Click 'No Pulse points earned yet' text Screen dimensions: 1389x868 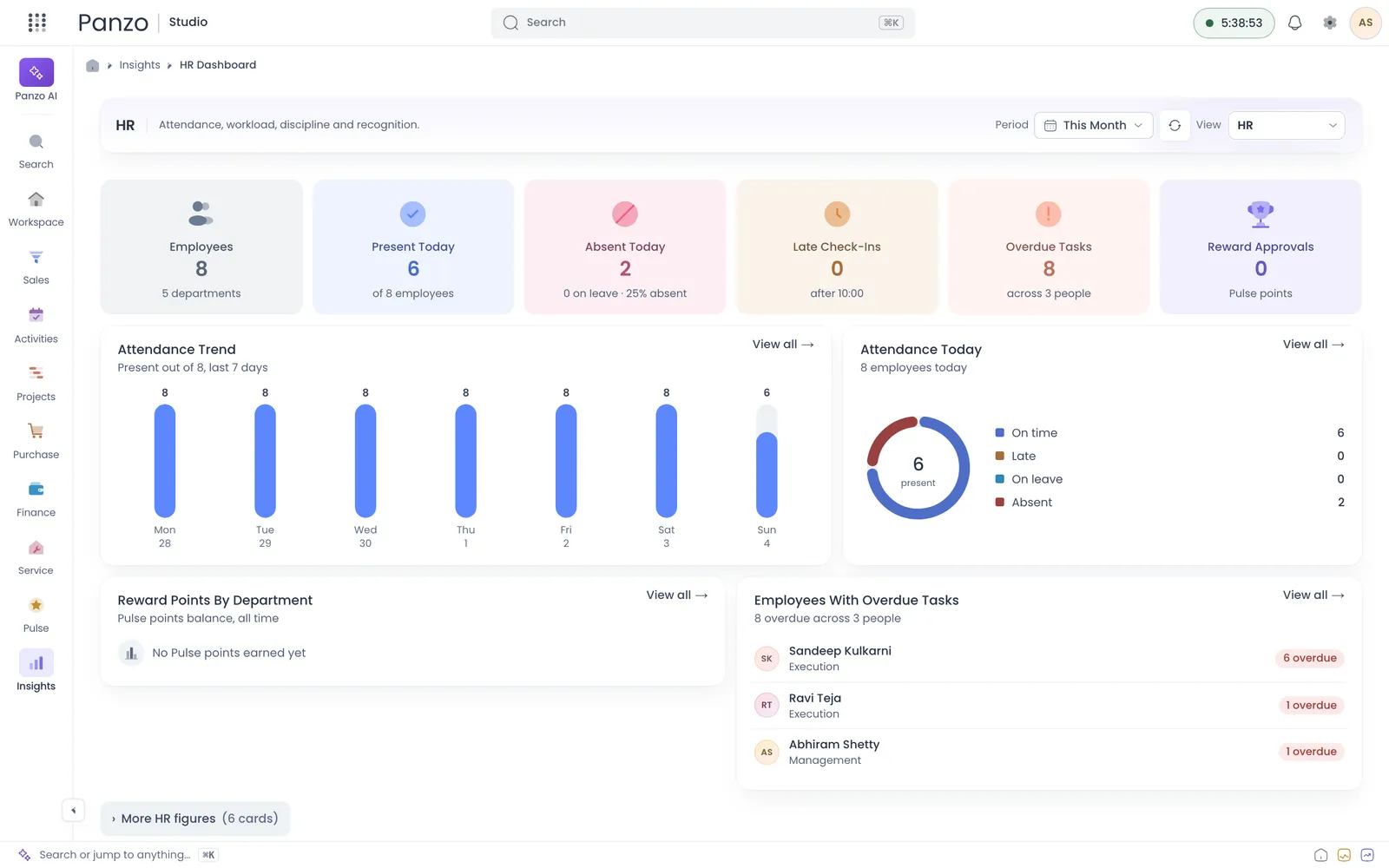(229, 653)
